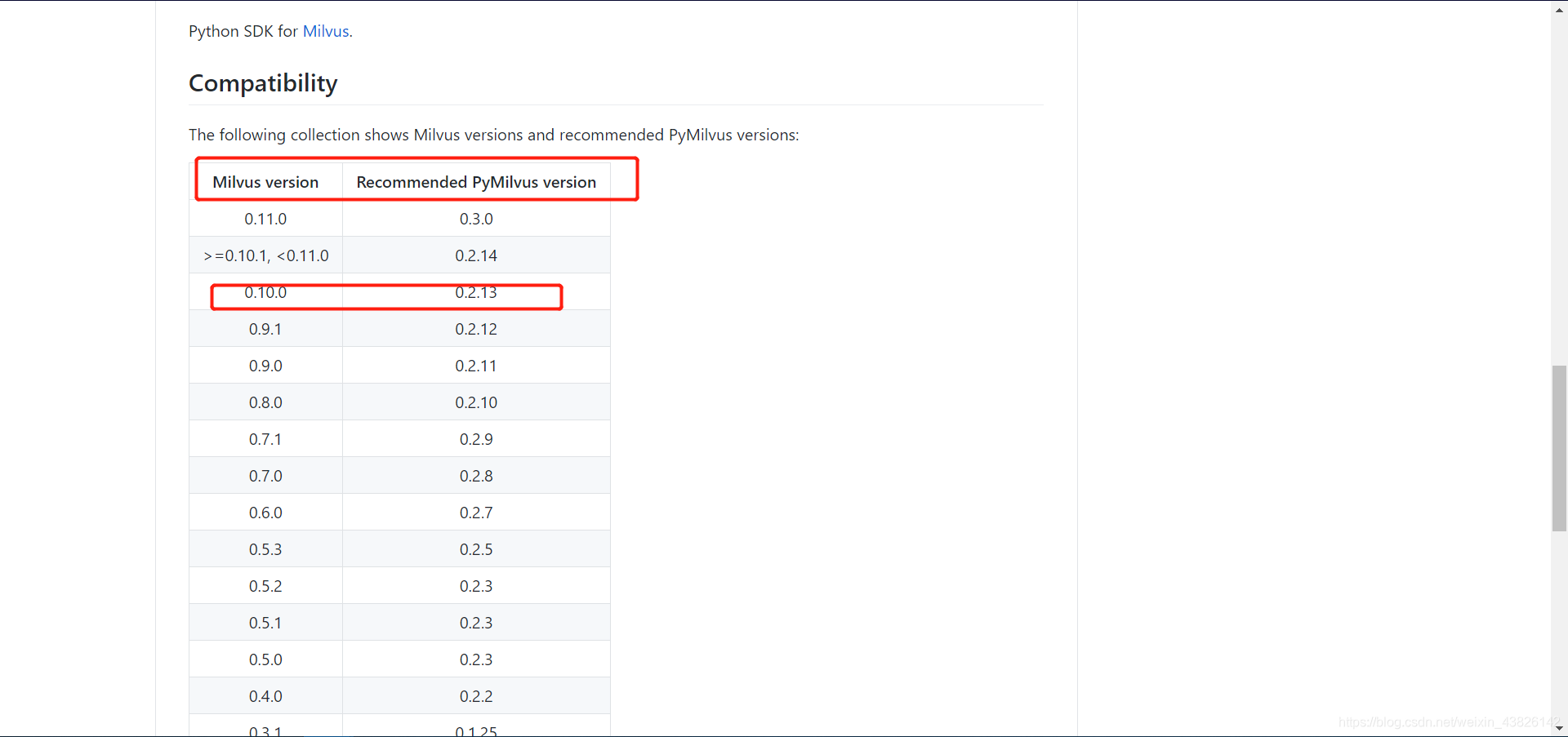Click Milvus version cell 0.11.0
This screenshot has width=1568, height=737.
[265, 219]
